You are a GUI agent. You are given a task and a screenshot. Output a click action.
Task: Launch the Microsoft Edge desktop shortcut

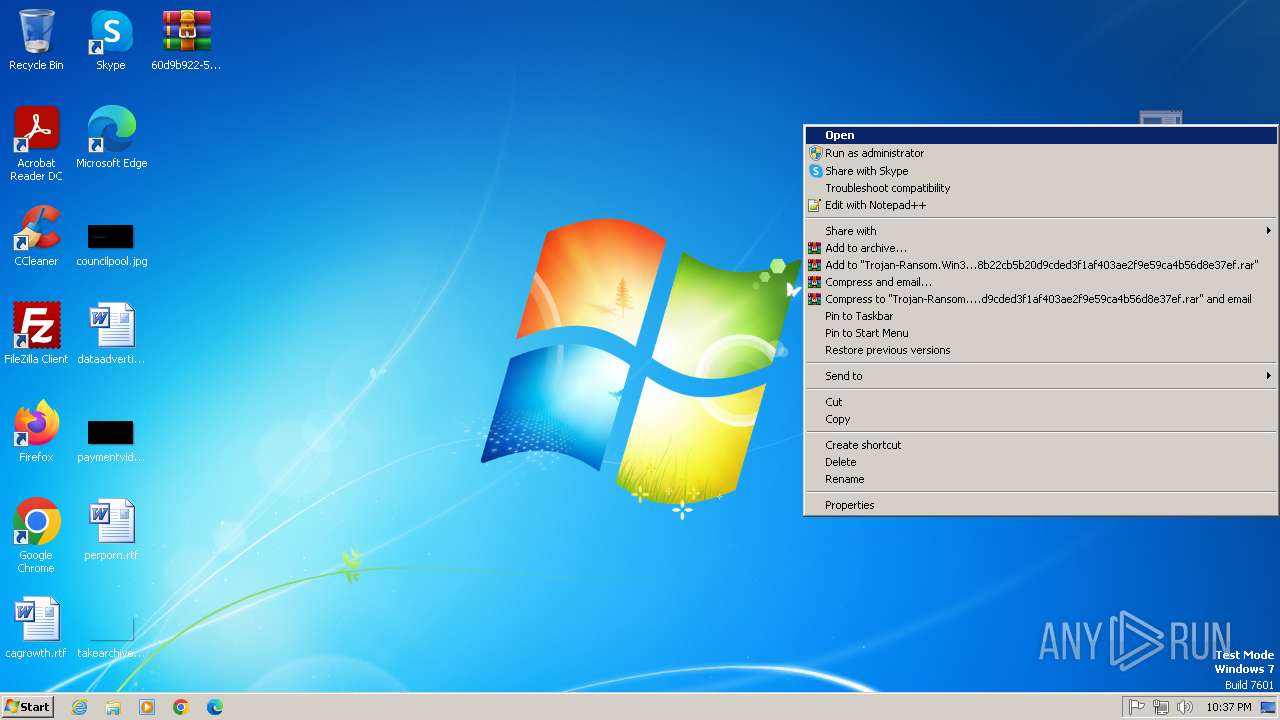coord(111,138)
